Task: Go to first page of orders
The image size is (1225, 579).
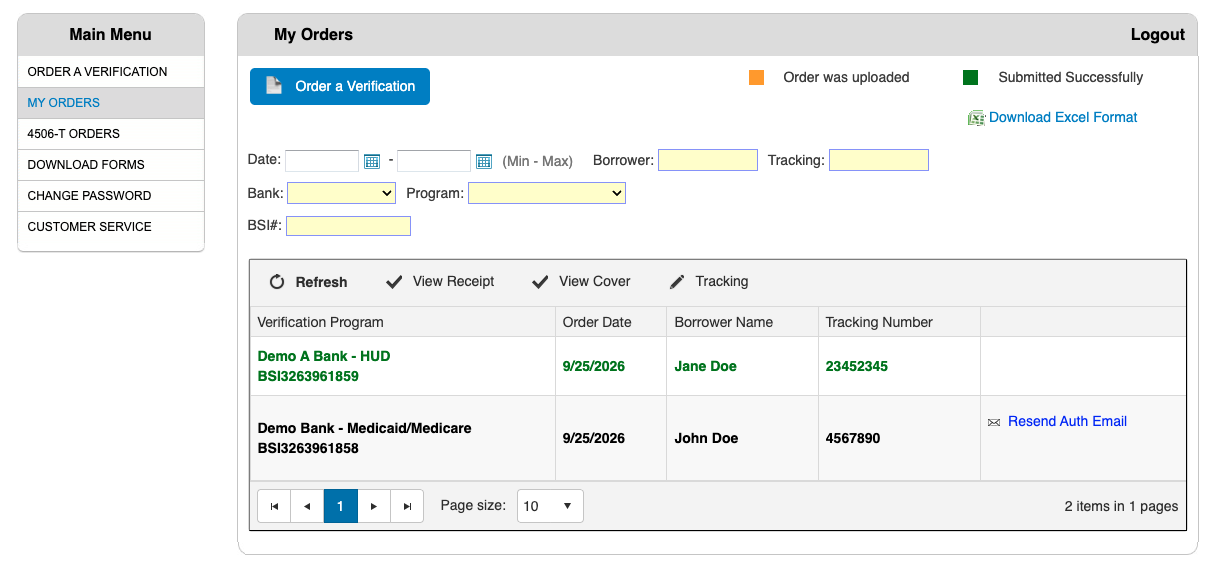Action: [274, 506]
